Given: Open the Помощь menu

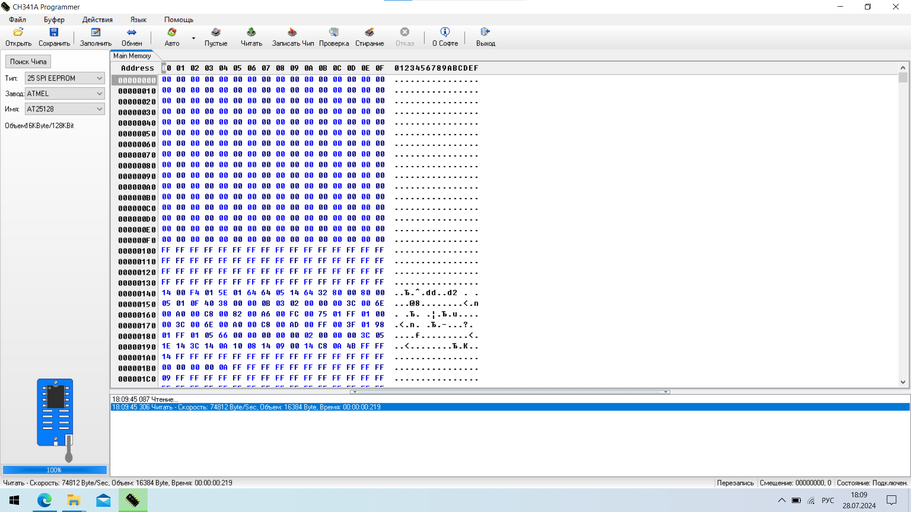Looking at the screenshot, I should (x=178, y=19).
